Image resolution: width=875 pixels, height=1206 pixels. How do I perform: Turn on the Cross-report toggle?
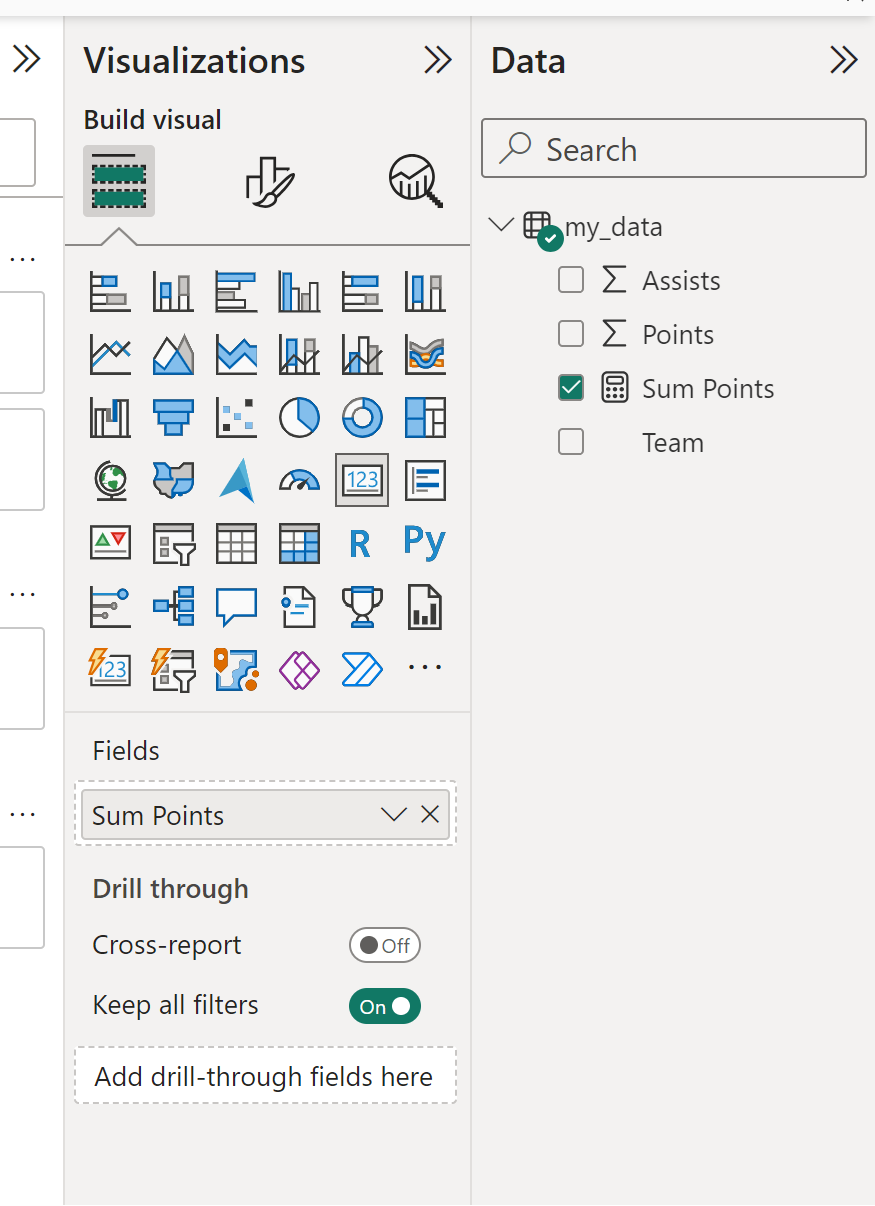pos(384,945)
